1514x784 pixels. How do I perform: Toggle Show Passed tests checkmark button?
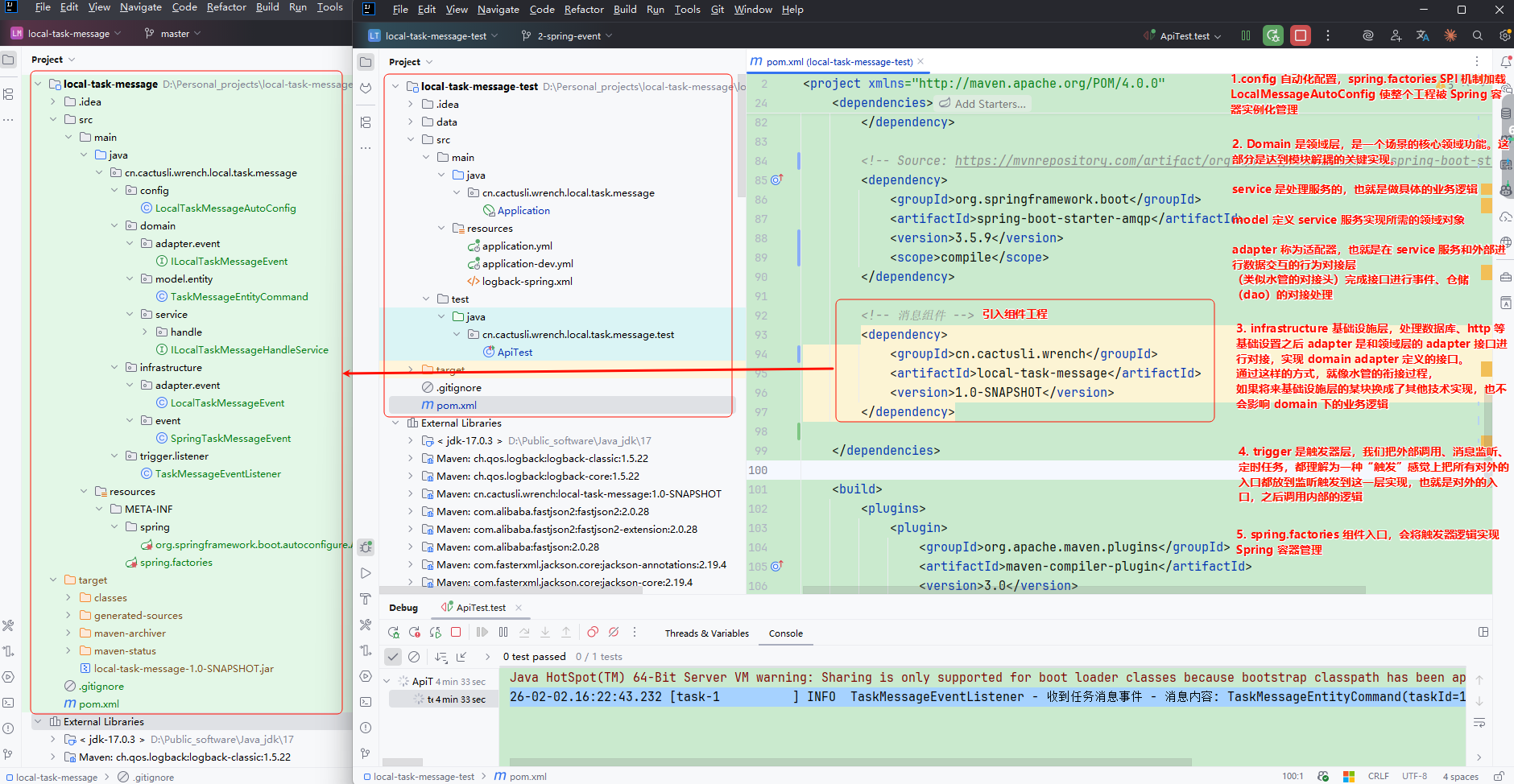click(393, 657)
